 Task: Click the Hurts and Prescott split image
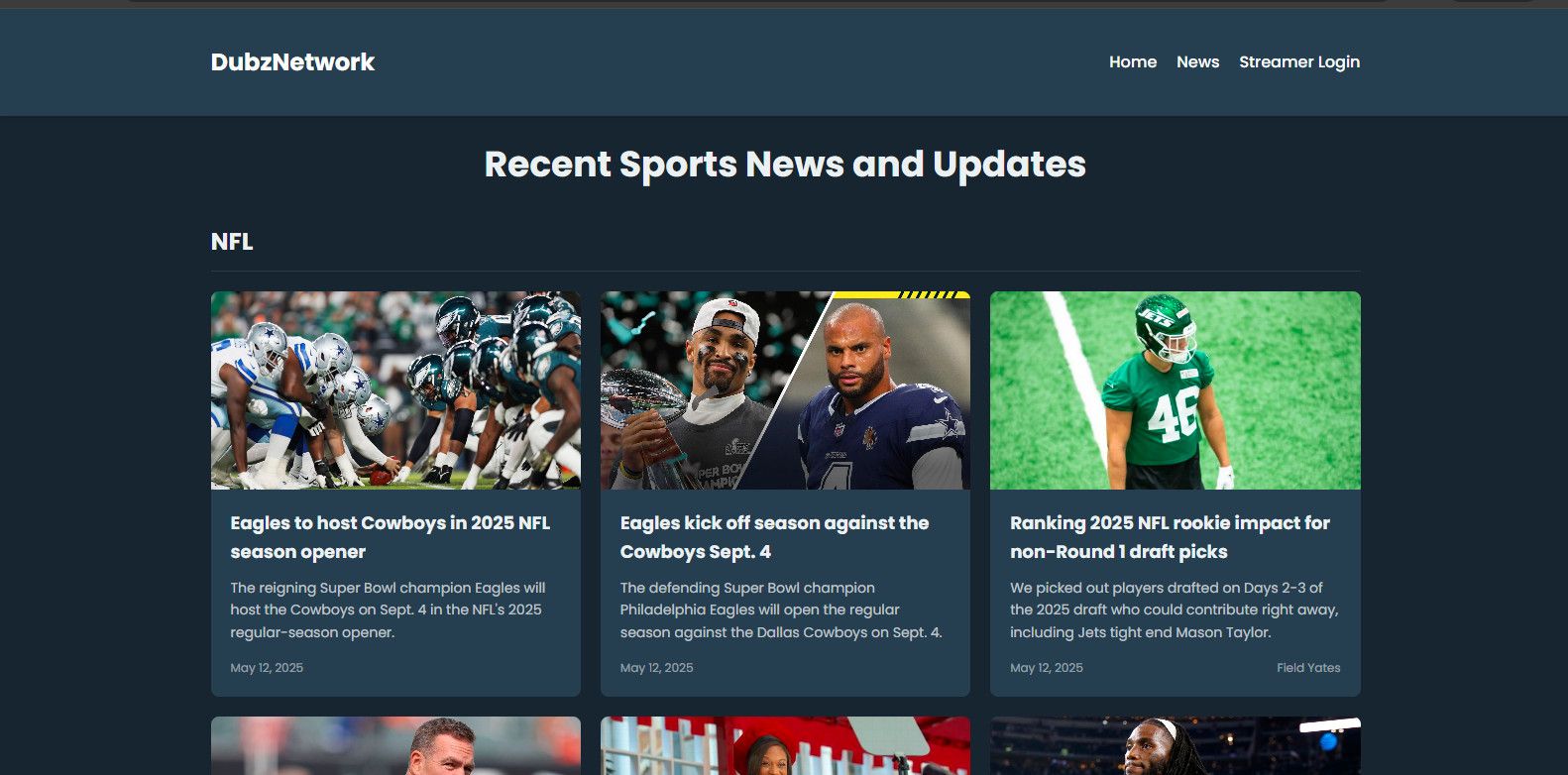(x=785, y=390)
